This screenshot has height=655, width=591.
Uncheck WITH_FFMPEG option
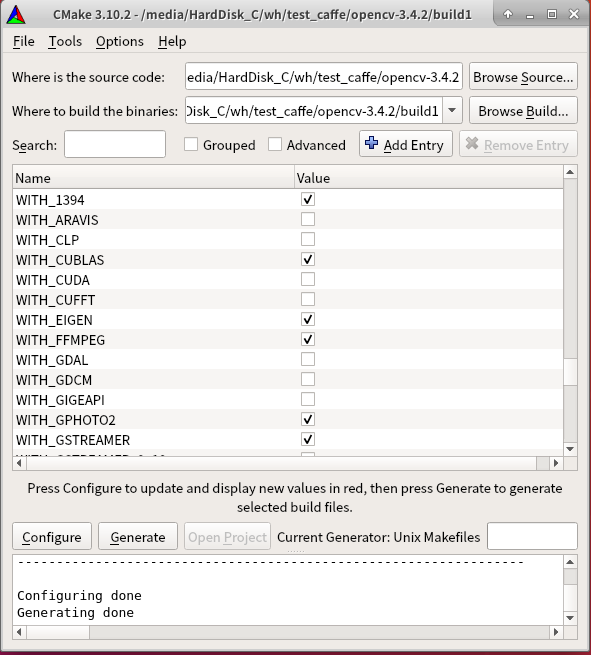click(308, 339)
